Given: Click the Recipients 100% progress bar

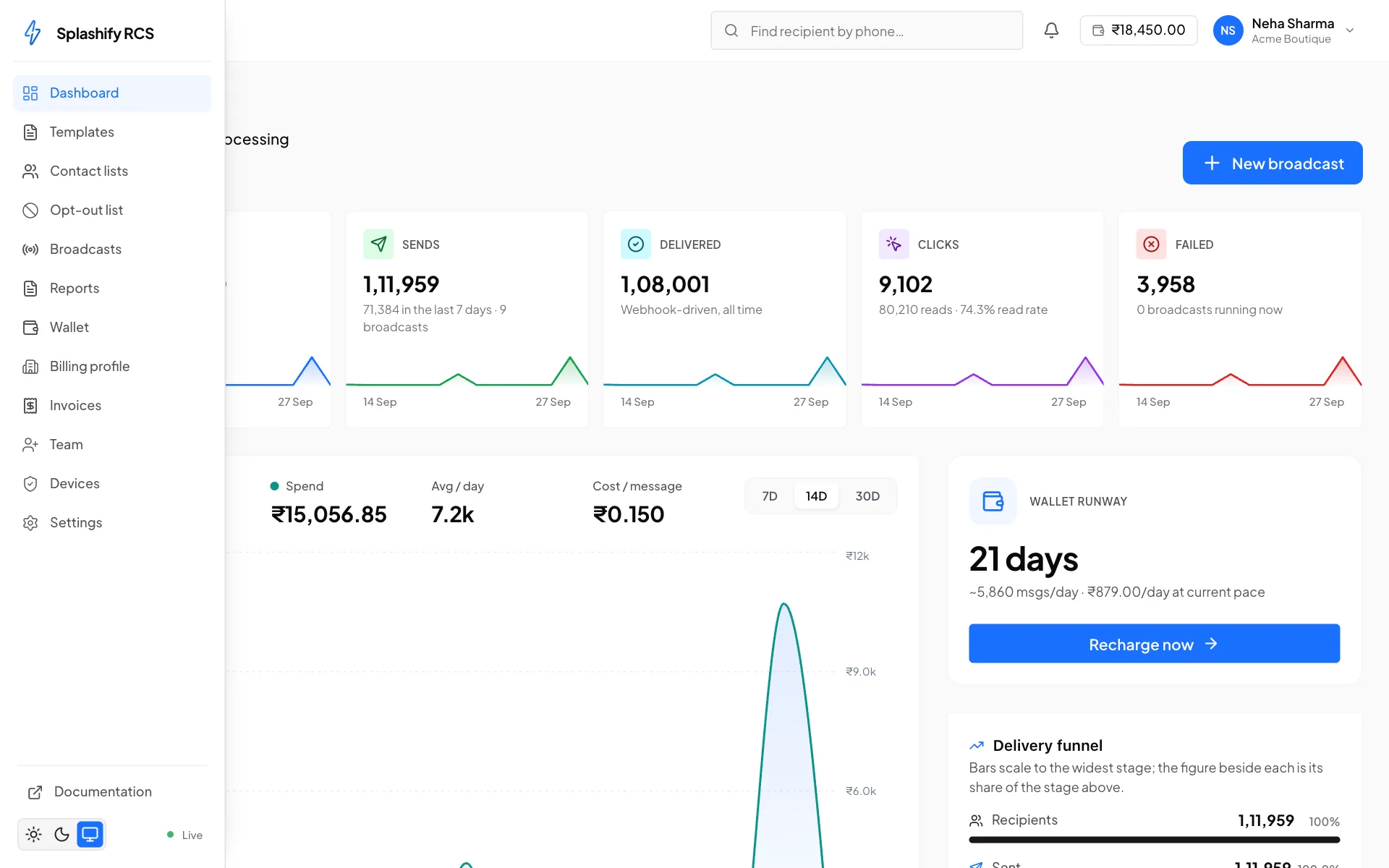Looking at the screenshot, I should tap(1154, 840).
